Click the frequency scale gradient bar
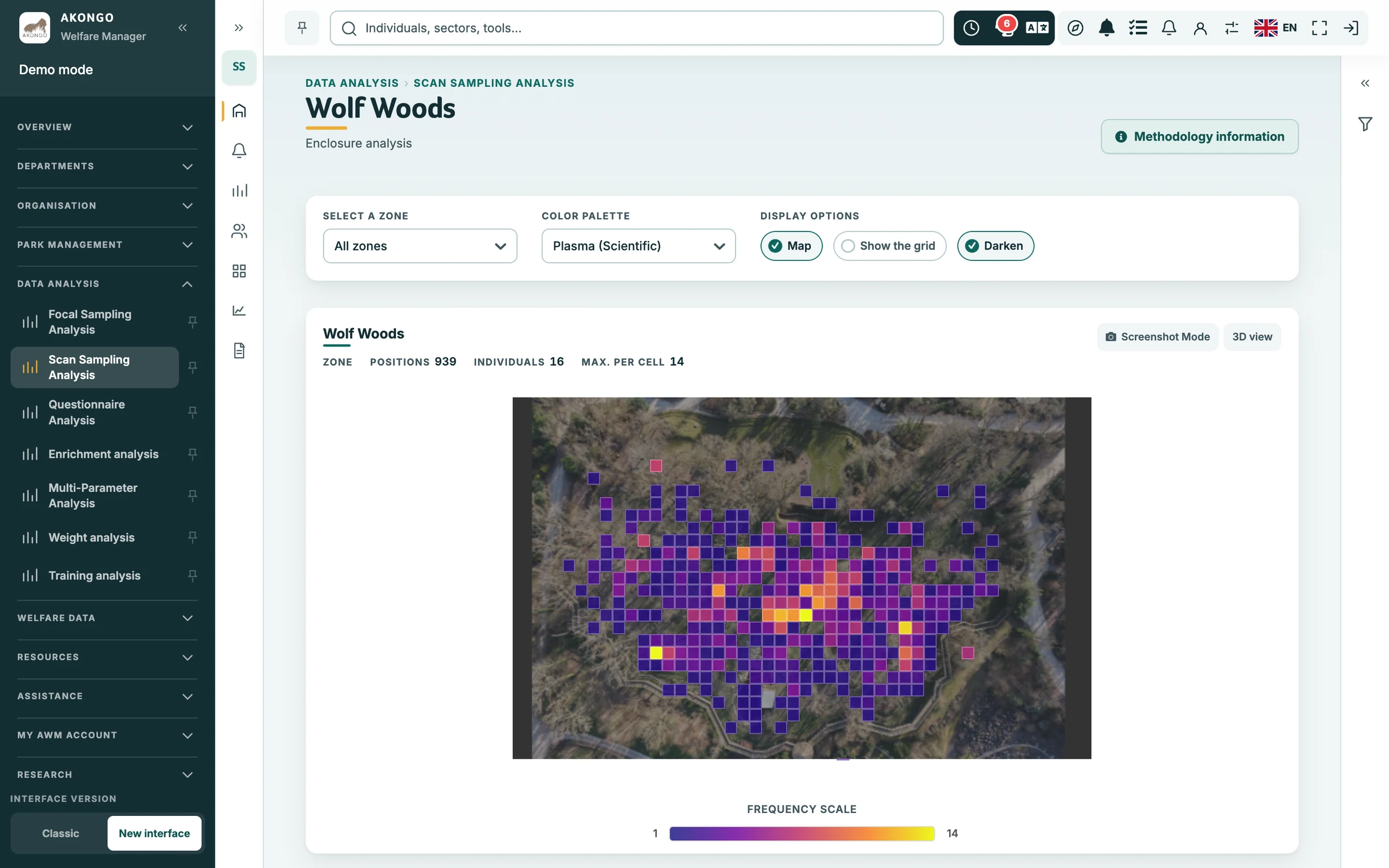The width and height of the screenshot is (1389, 868). pyautogui.click(x=802, y=833)
